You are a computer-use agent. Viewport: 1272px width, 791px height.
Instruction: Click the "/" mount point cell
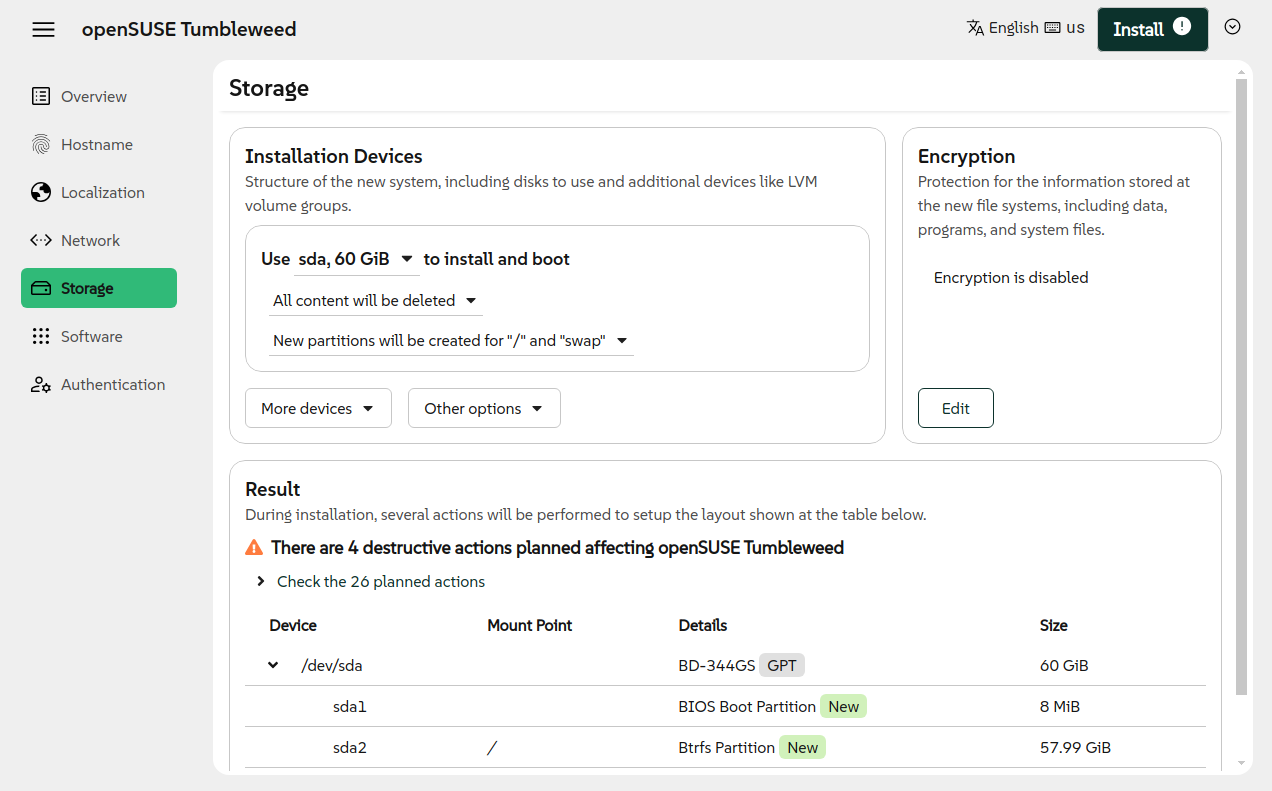click(491, 747)
